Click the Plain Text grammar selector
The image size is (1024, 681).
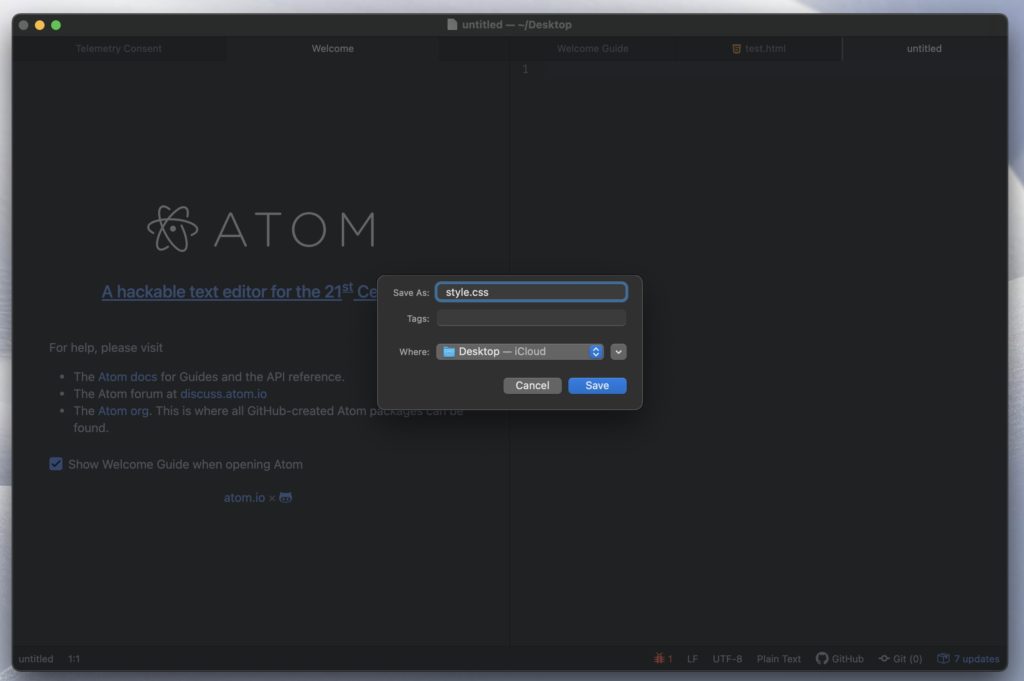click(778, 659)
